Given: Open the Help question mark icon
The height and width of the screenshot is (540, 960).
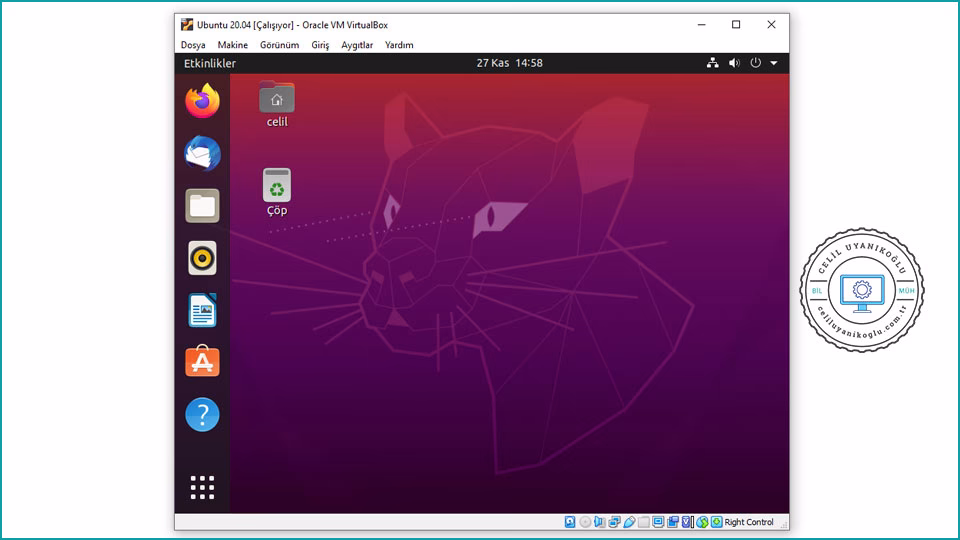Looking at the screenshot, I should pyautogui.click(x=203, y=414).
